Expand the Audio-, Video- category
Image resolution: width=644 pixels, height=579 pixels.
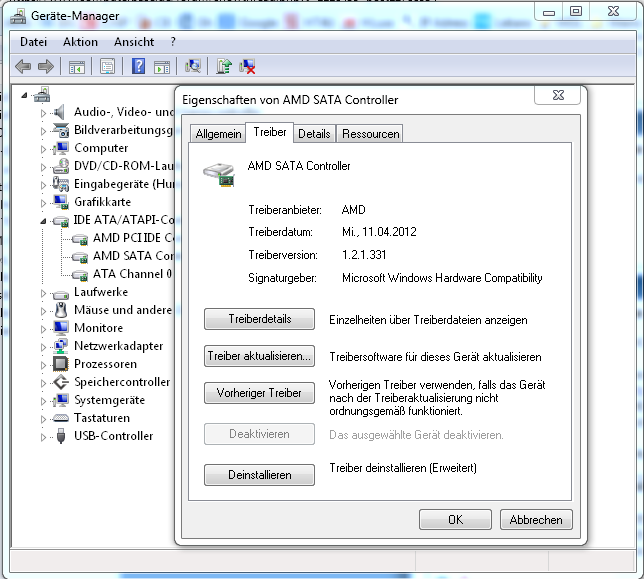[43, 113]
